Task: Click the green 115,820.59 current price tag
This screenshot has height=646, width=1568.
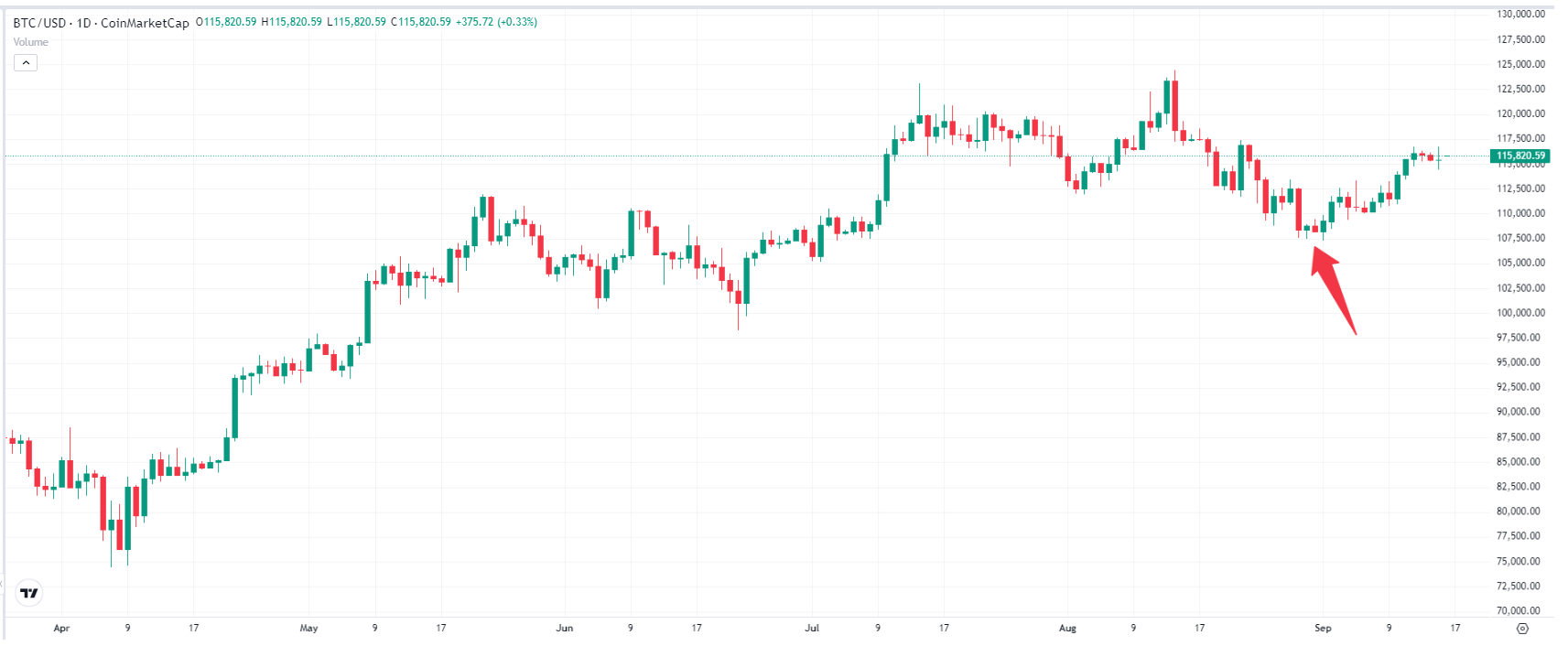Action: pos(1519,156)
